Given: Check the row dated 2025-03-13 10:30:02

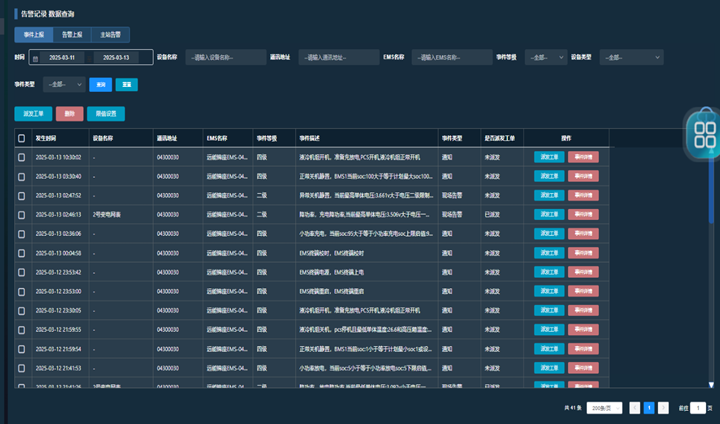Looking at the screenshot, I should click(22, 157).
